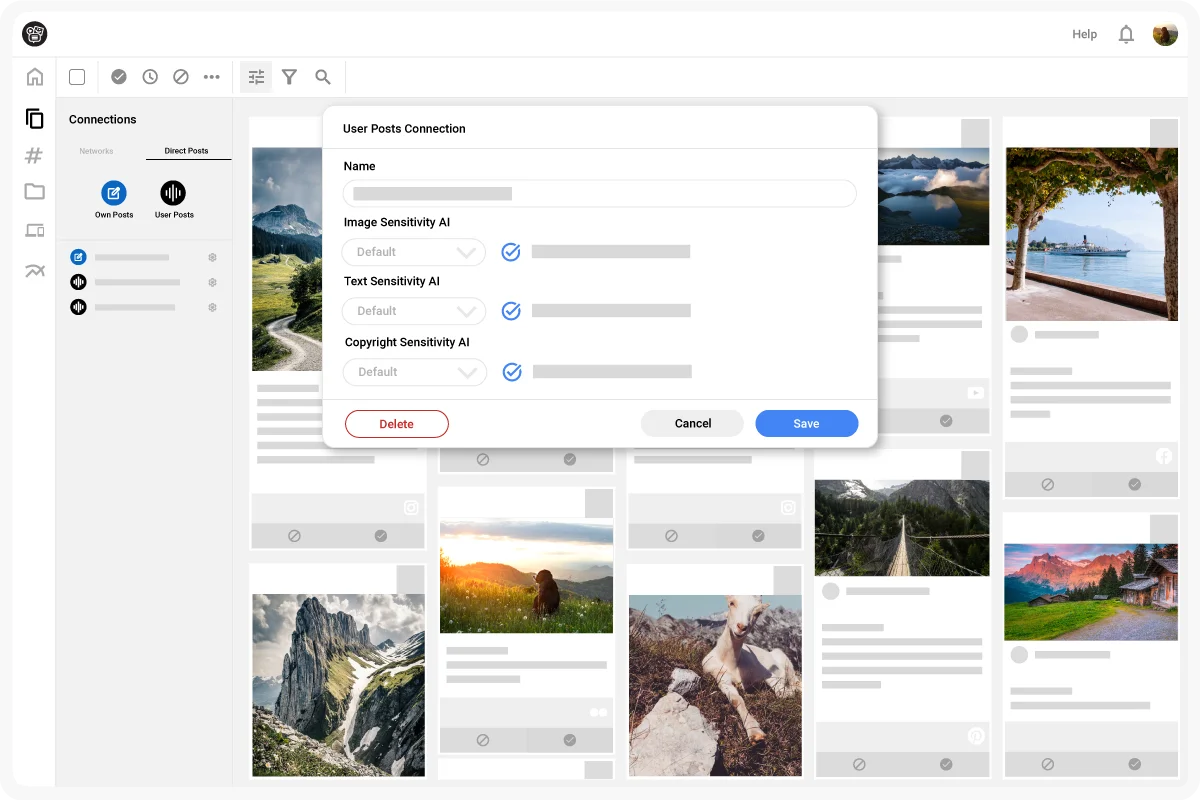Select the Posts panel icon in the sidebar
The width and height of the screenshot is (1200, 800).
point(34,118)
